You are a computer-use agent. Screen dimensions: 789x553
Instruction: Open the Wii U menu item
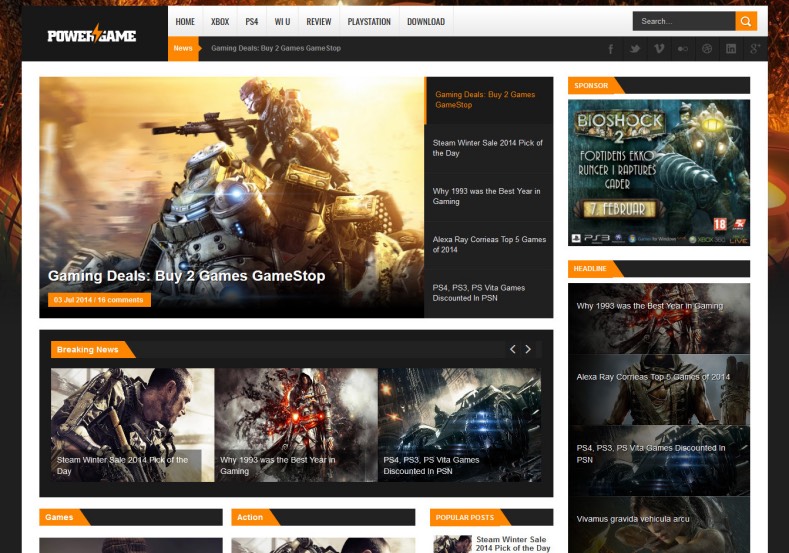coord(282,22)
